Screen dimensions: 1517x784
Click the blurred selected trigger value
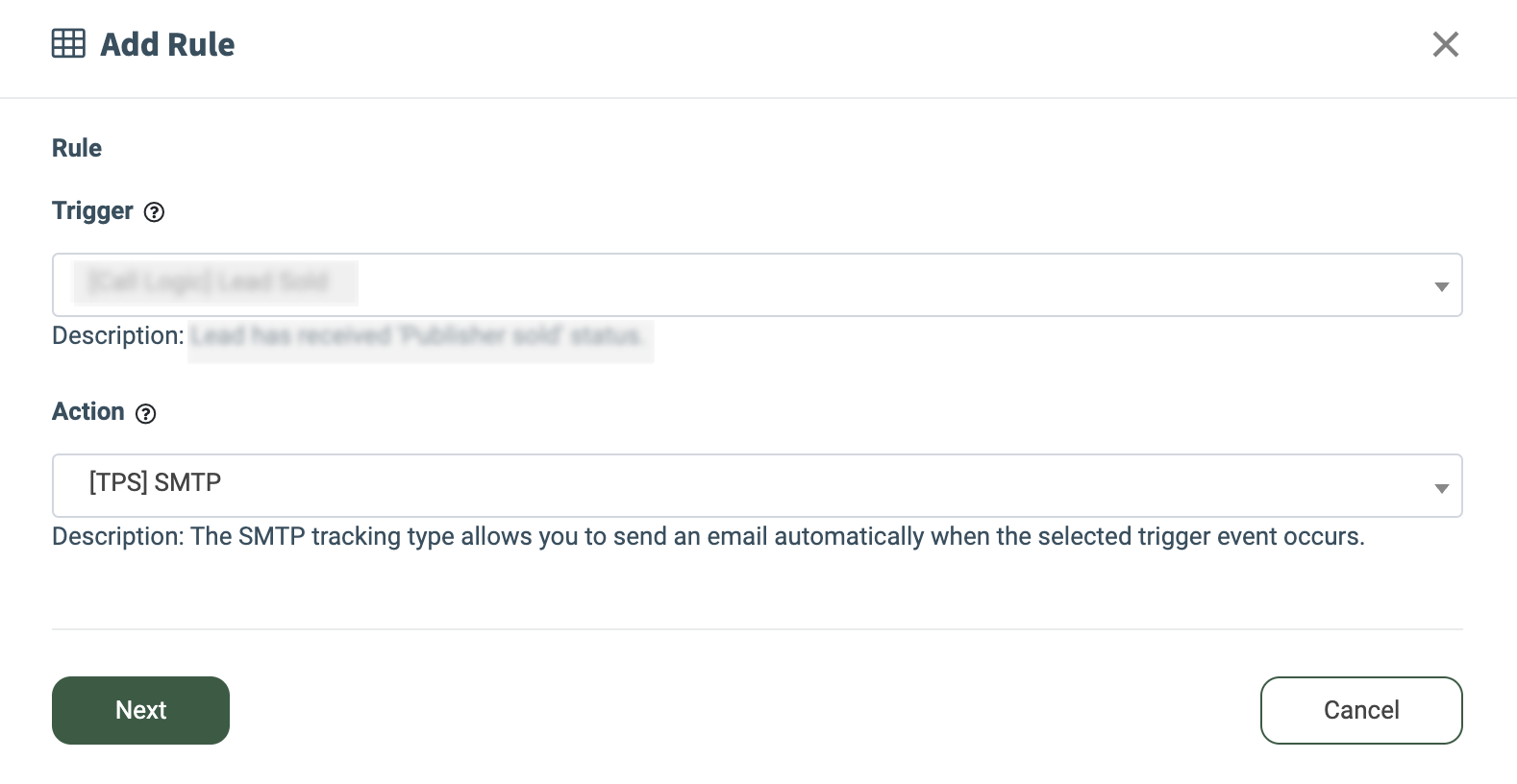pos(210,282)
